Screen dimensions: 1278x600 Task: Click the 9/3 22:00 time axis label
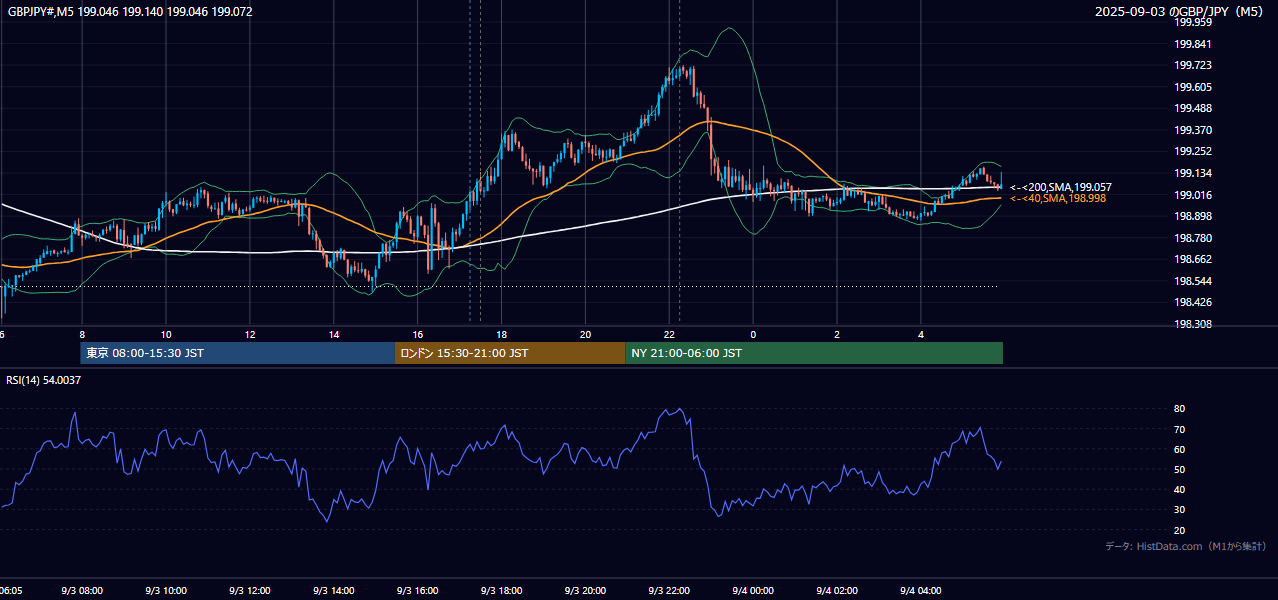[x=670, y=591]
